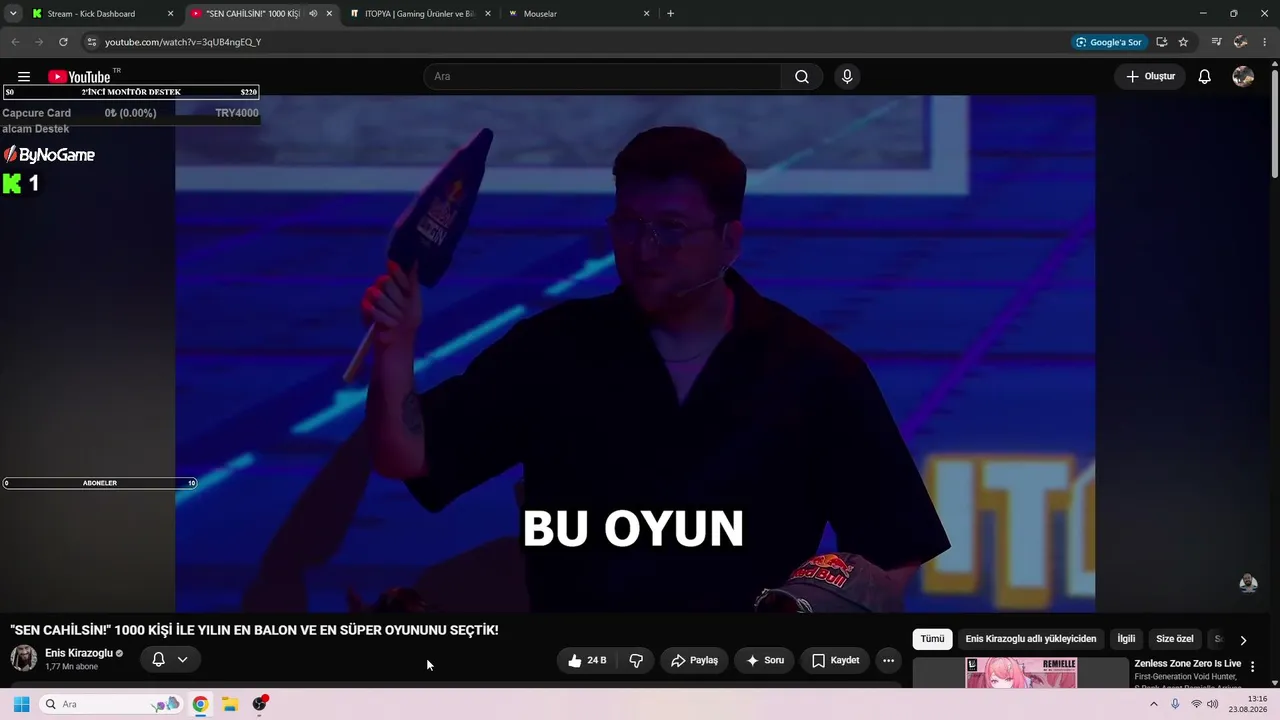This screenshot has height=720, width=1280.
Task: Expand the subscription options chevron
Action: (x=182, y=659)
